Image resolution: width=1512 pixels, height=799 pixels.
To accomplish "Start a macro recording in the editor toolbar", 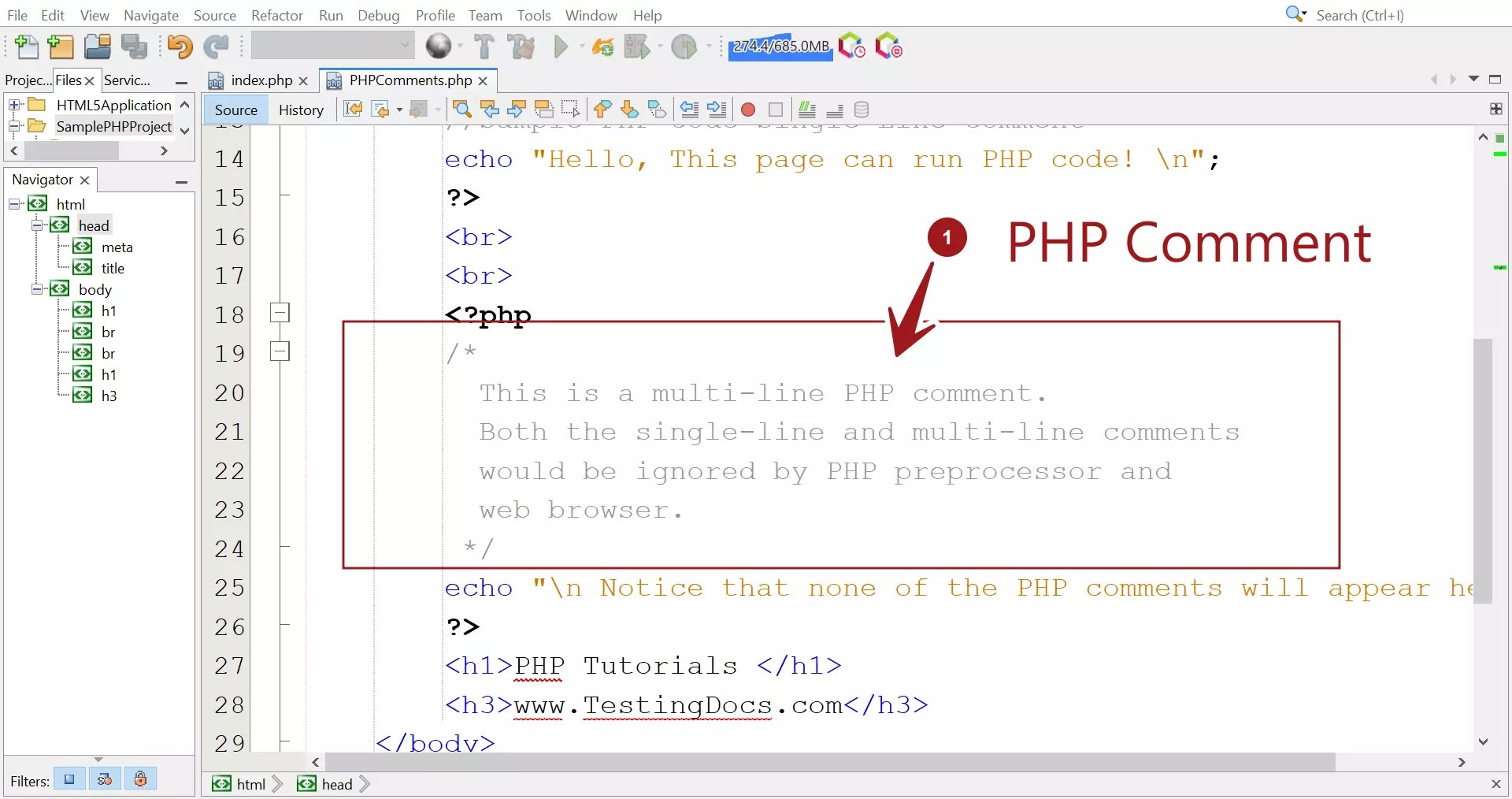I will [747, 110].
